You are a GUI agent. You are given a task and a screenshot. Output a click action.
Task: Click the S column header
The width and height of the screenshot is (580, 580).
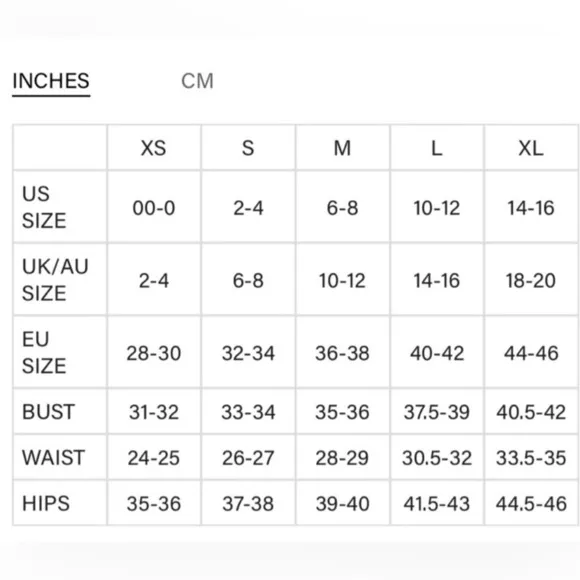point(248,148)
